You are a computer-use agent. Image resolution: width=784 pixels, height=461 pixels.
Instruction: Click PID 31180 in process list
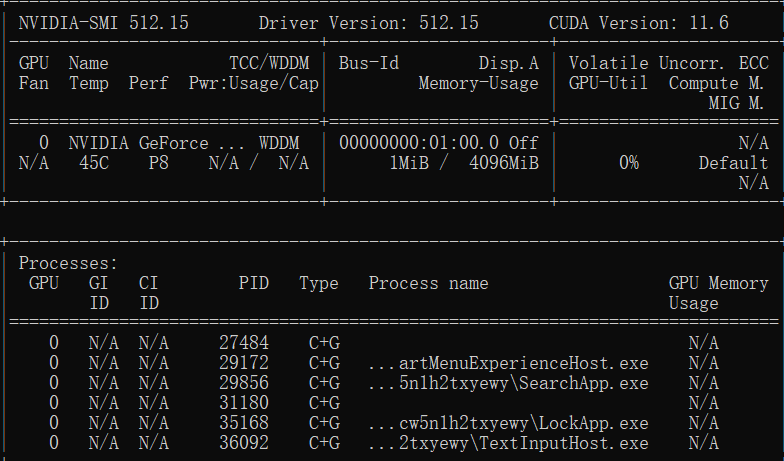pyautogui.click(x=244, y=403)
